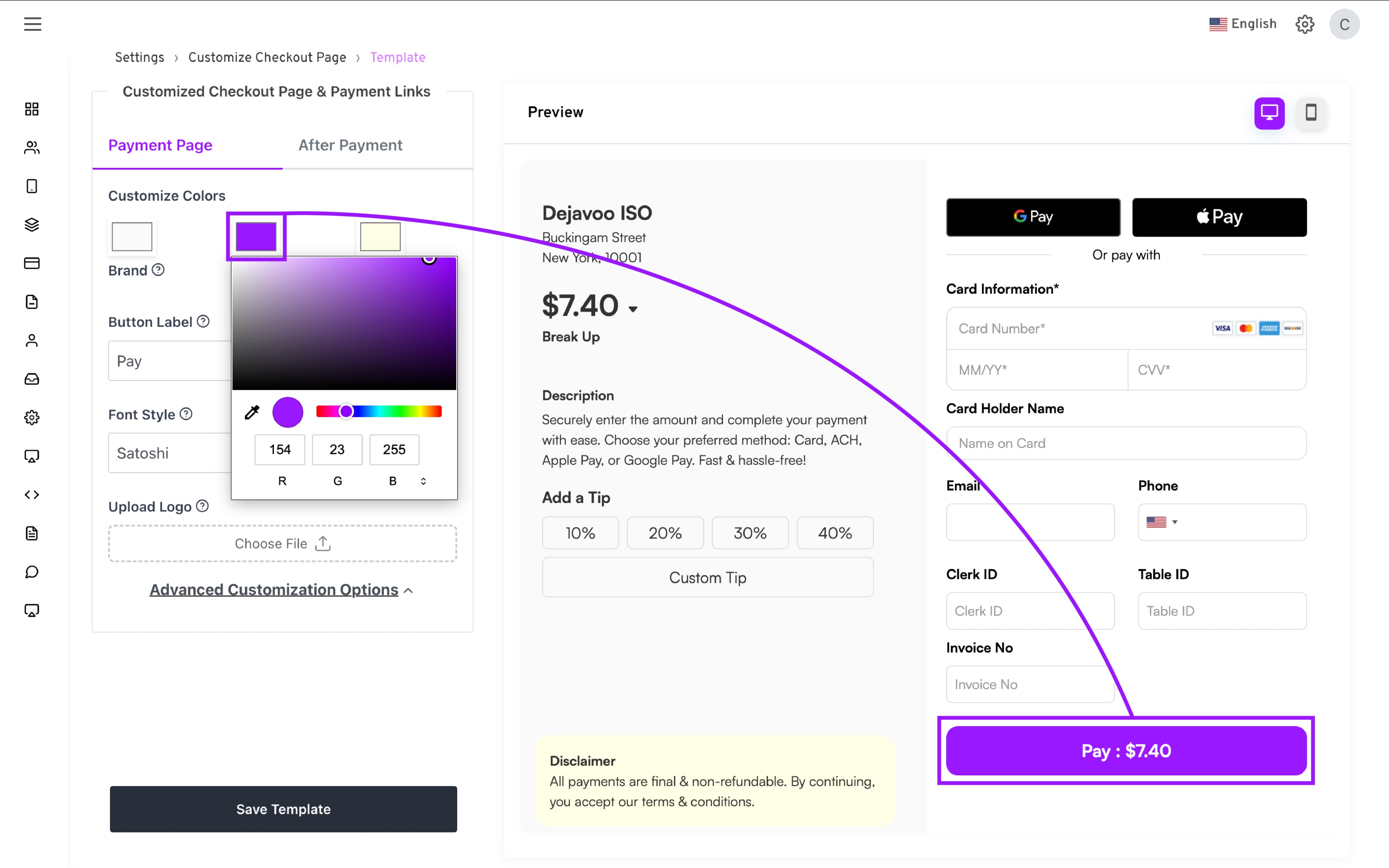
Task: Open the chat bubble sidebar icon
Action: click(x=32, y=572)
